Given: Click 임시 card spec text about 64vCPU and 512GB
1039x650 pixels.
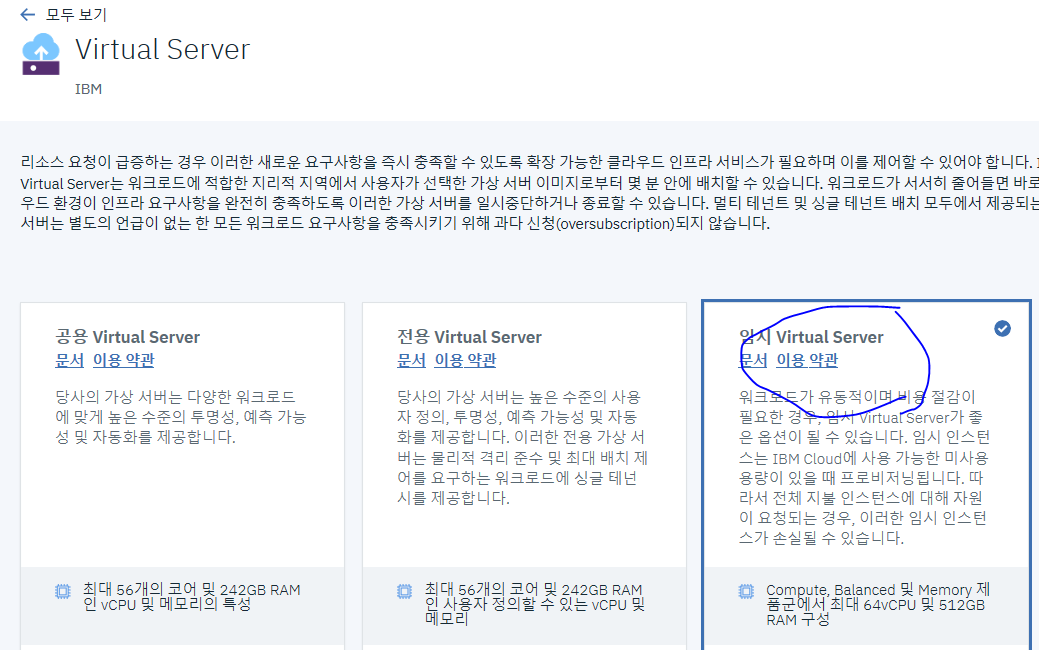Looking at the screenshot, I should coord(878,604).
